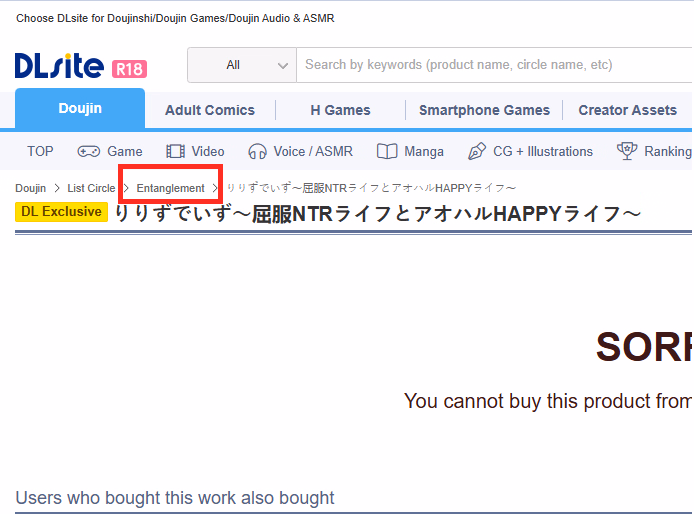The image size is (694, 514).
Task: Switch to the Adult Comics tab
Action: (210, 110)
